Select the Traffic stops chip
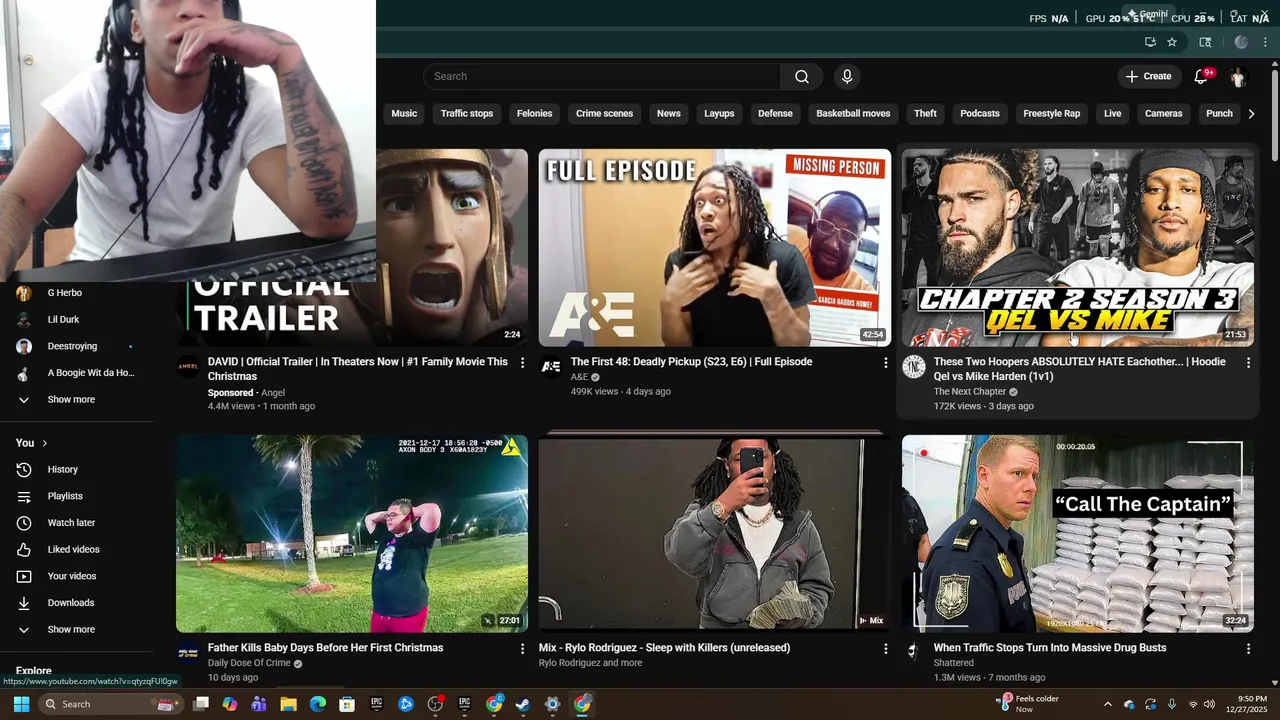 pyautogui.click(x=467, y=114)
